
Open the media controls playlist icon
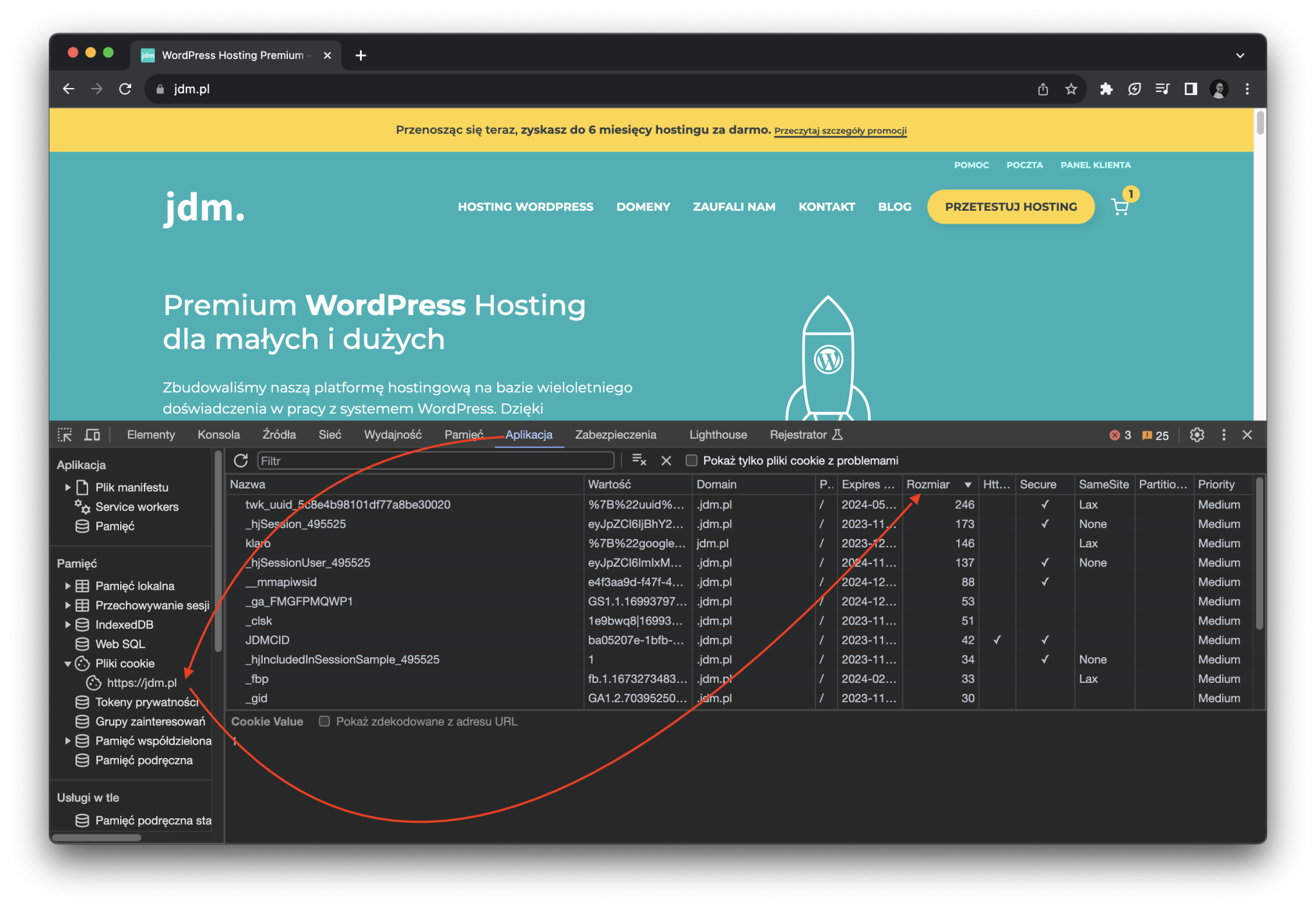1162,89
